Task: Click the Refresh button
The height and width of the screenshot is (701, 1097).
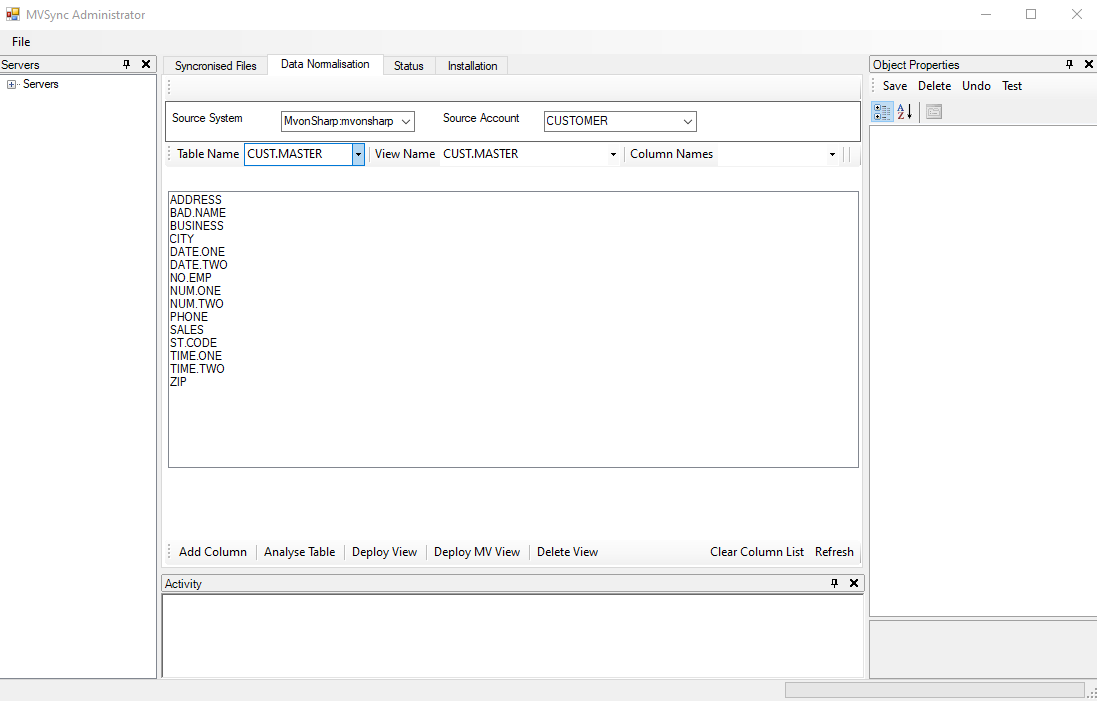Action: click(834, 552)
